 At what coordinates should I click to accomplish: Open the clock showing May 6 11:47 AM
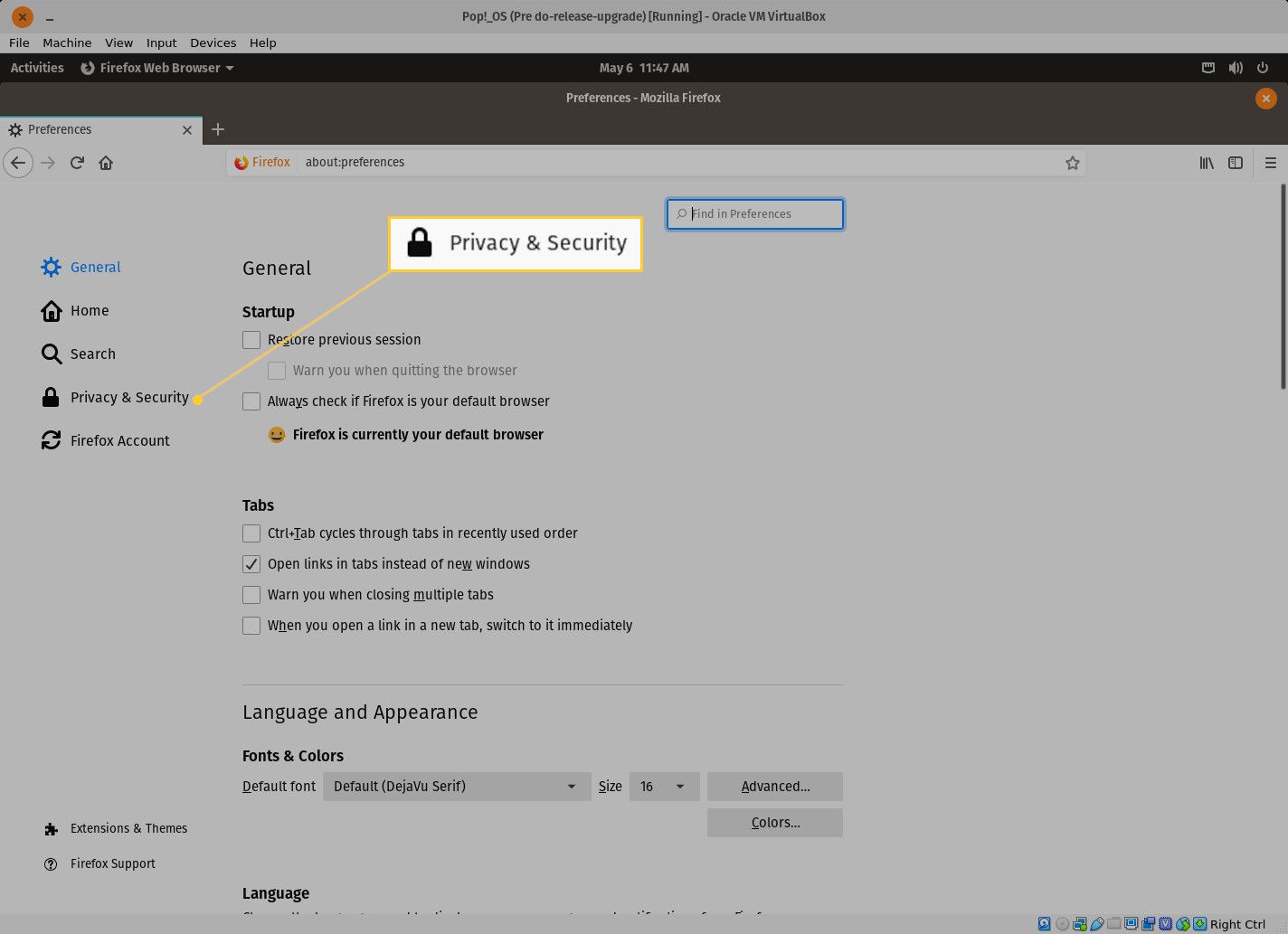coord(644,68)
